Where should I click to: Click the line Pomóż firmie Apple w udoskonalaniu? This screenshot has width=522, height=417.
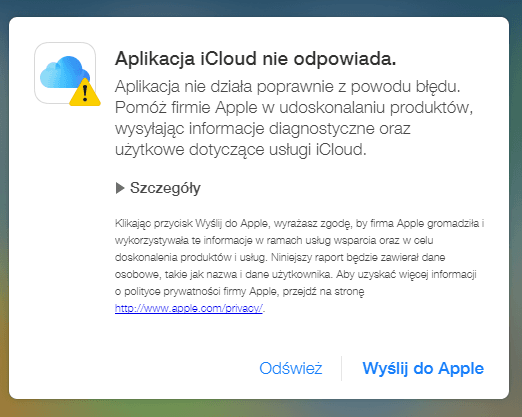pyautogui.click(x=294, y=108)
